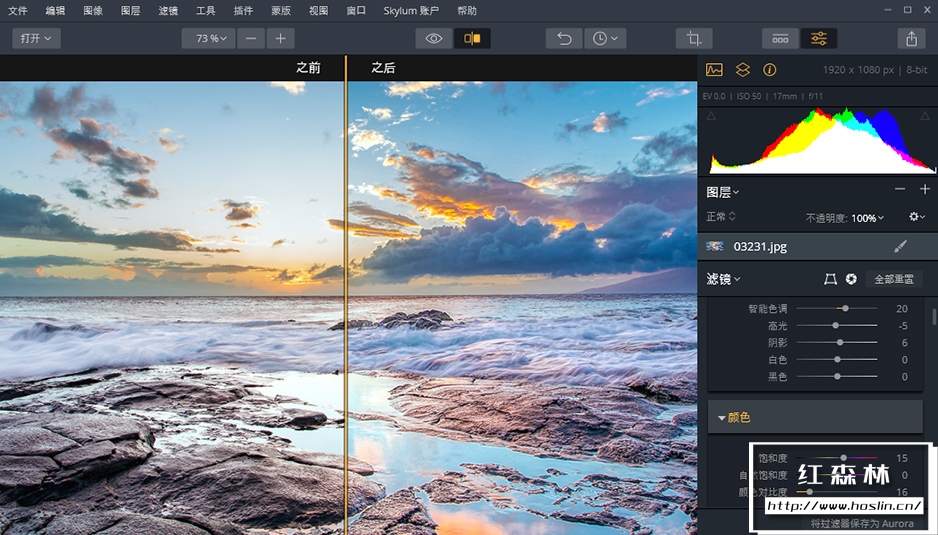Image resolution: width=938 pixels, height=535 pixels.
Task: Adjust the 高光 slider
Action: click(837, 326)
